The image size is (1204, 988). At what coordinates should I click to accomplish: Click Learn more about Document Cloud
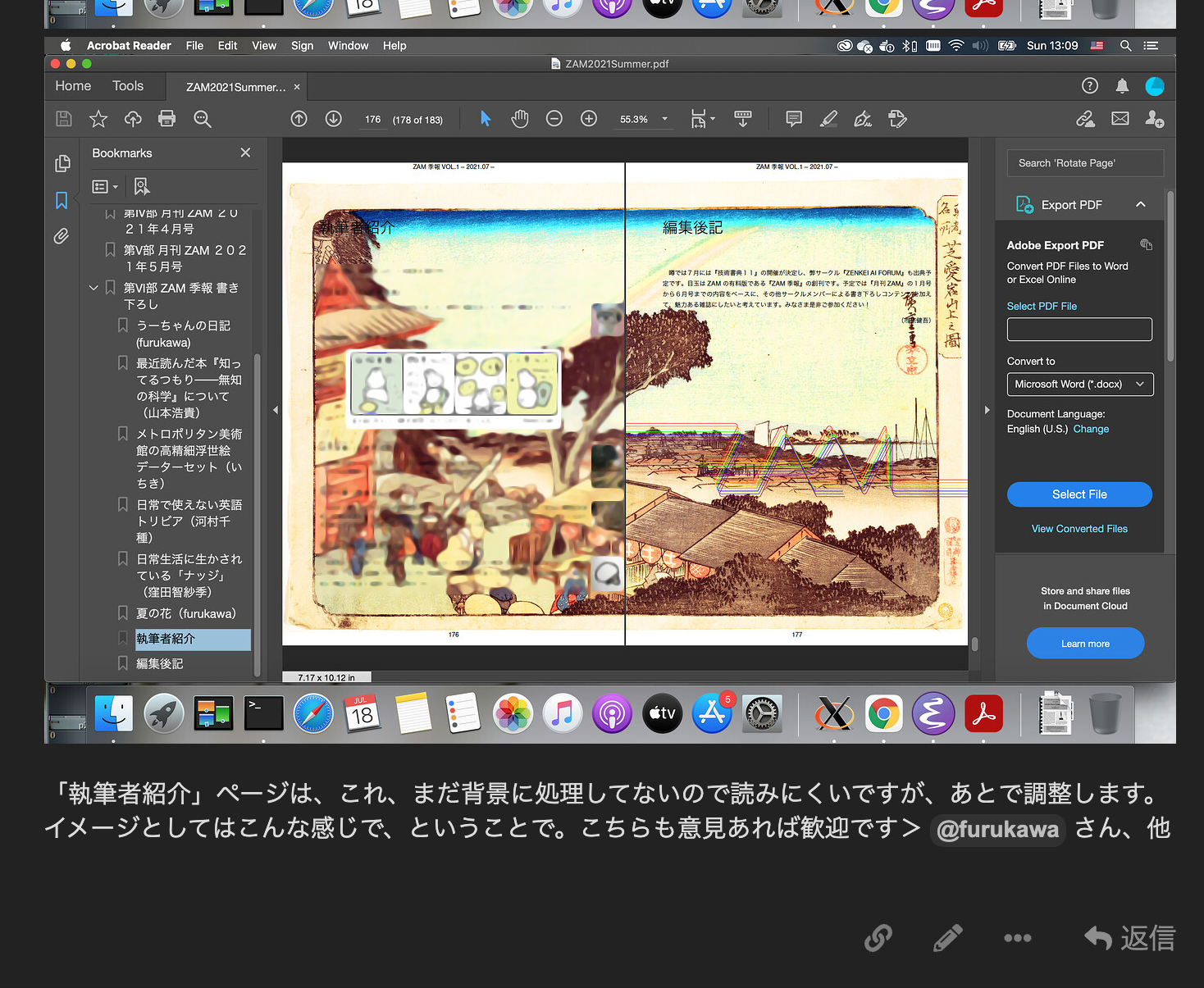(1085, 644)
